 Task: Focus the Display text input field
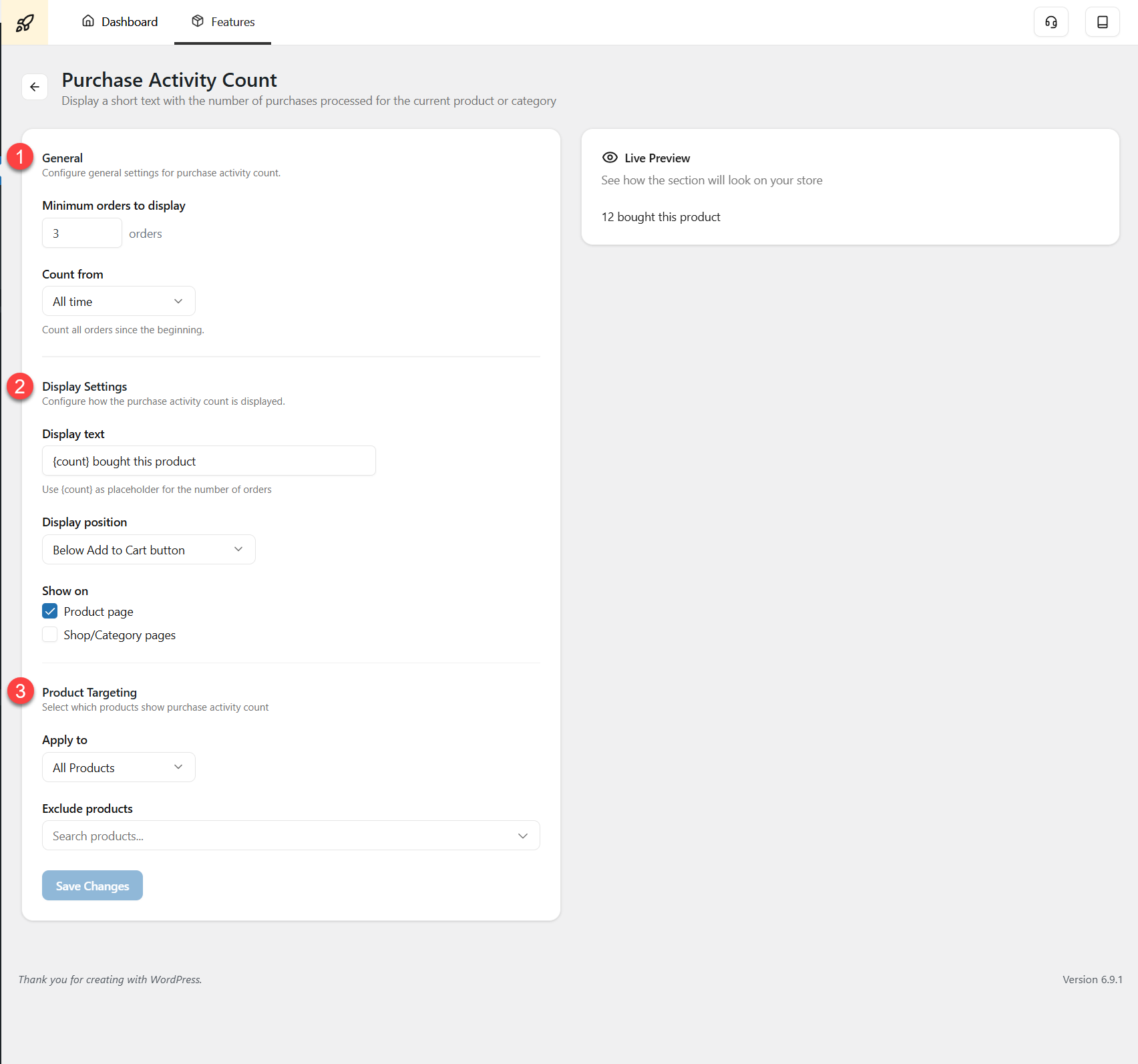click(208, 461)
